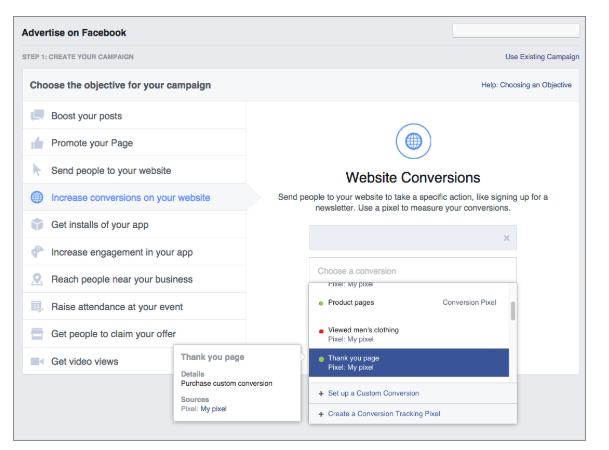Click the plus icon beside Set up a Custom Conversion
The image size is (609, 450).
[321, 394]
